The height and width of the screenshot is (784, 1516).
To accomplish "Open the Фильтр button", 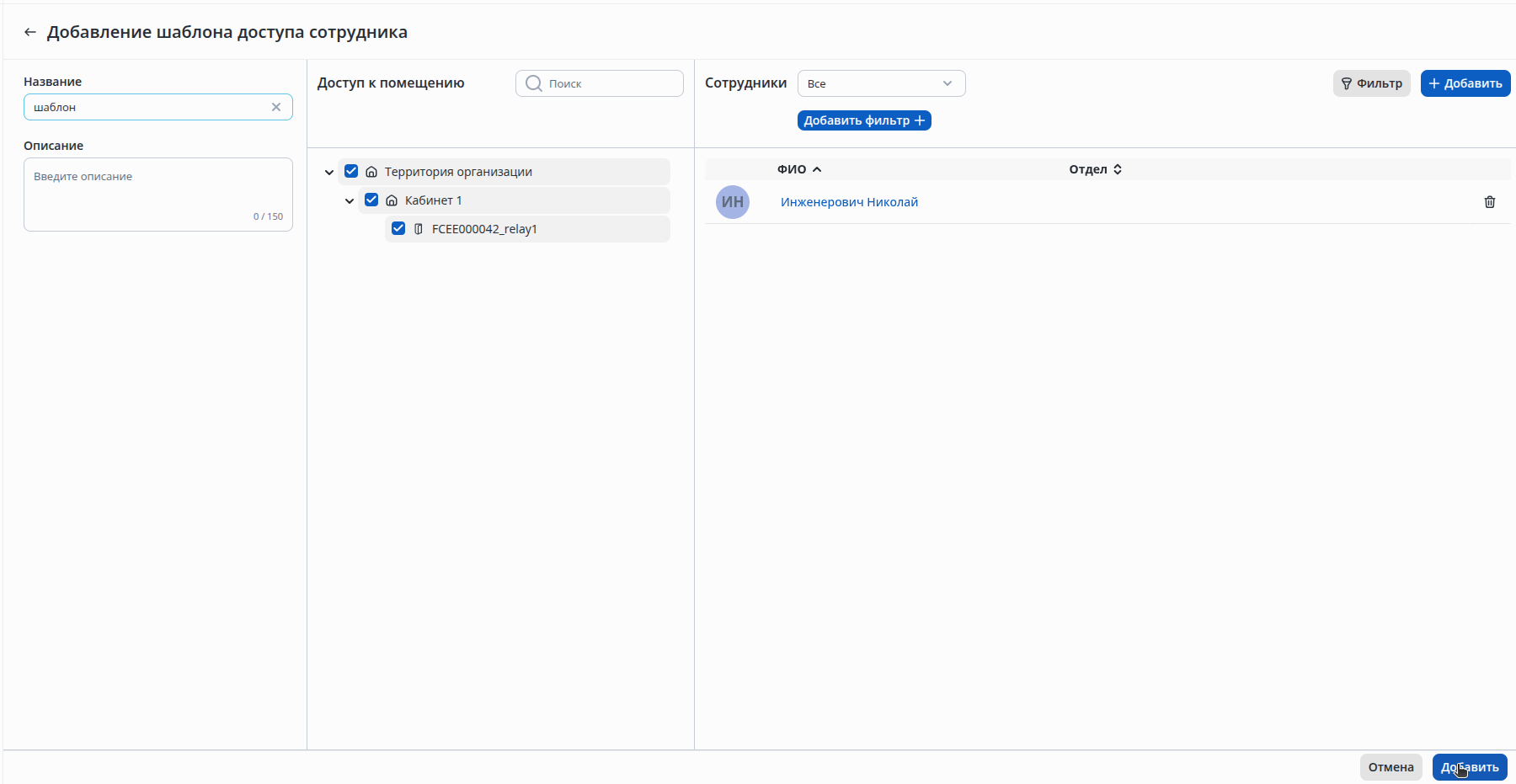I will [1371, 83].
